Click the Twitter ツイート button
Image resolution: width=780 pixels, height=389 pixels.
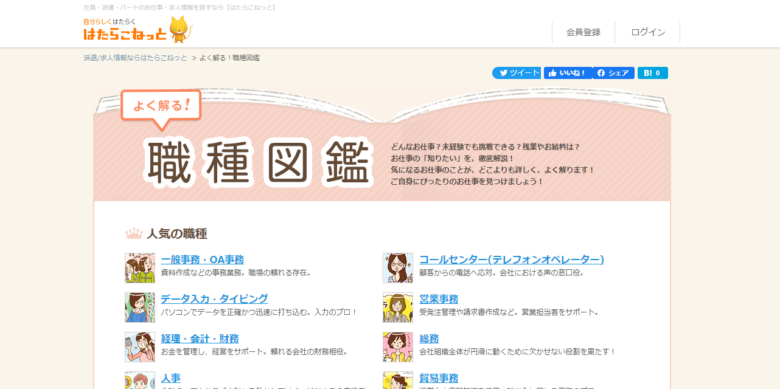[x=516, y=73]
